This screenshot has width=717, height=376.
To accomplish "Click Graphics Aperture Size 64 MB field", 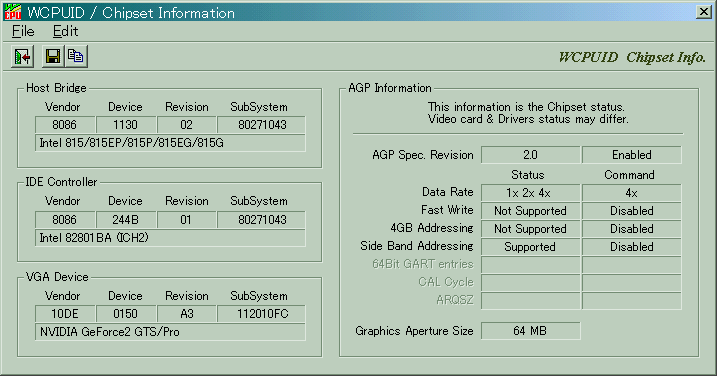I will (x=530, y=331).
